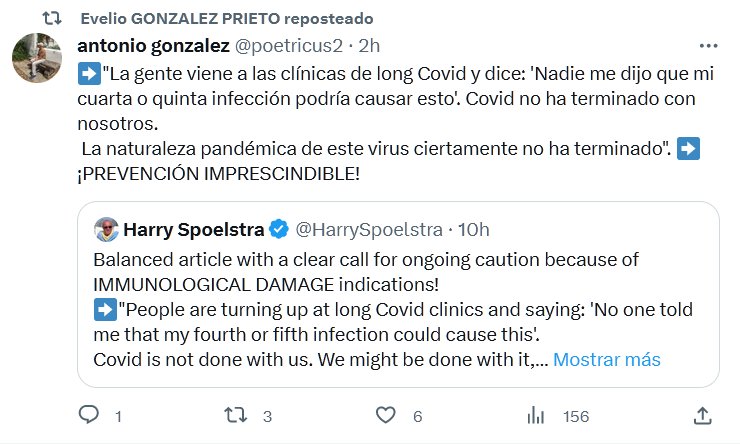Share the tweet via the upload arrow icon

coord(703,414)
